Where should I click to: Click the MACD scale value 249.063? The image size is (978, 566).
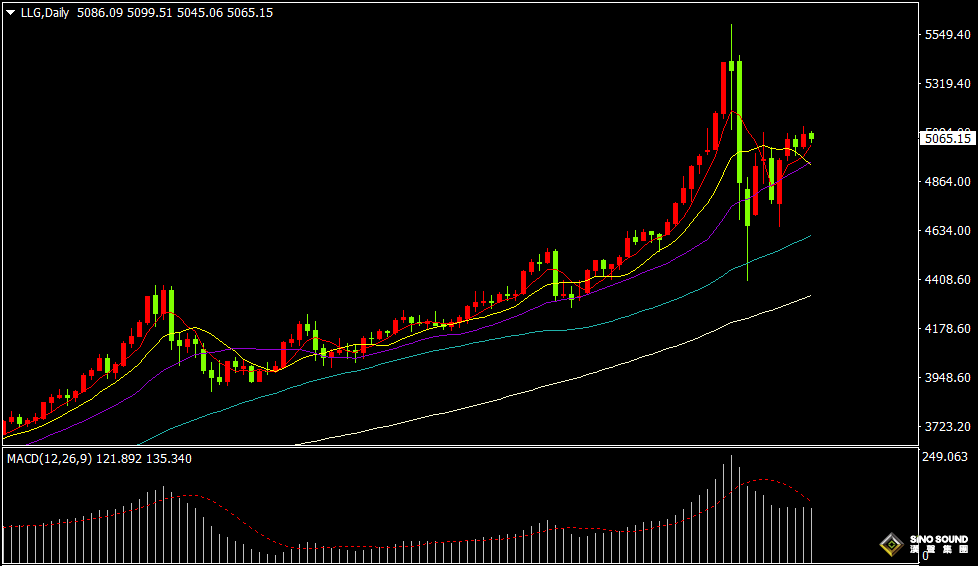pyautogui.click(x=945, y=457)
